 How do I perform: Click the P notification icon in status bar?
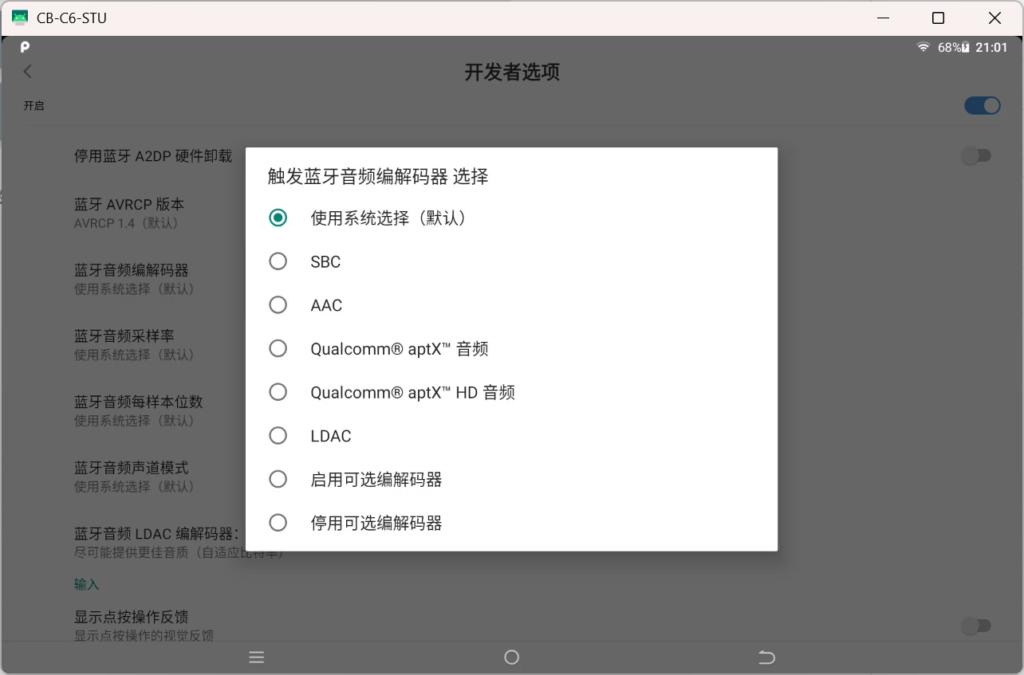25,47
